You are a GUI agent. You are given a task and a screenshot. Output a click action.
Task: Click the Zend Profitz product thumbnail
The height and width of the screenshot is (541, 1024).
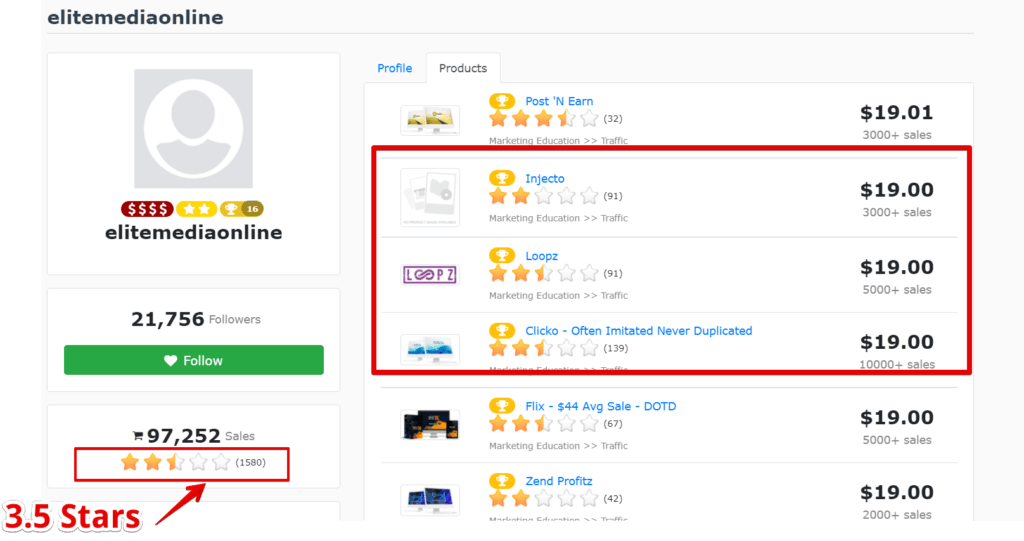coord(430,500)
